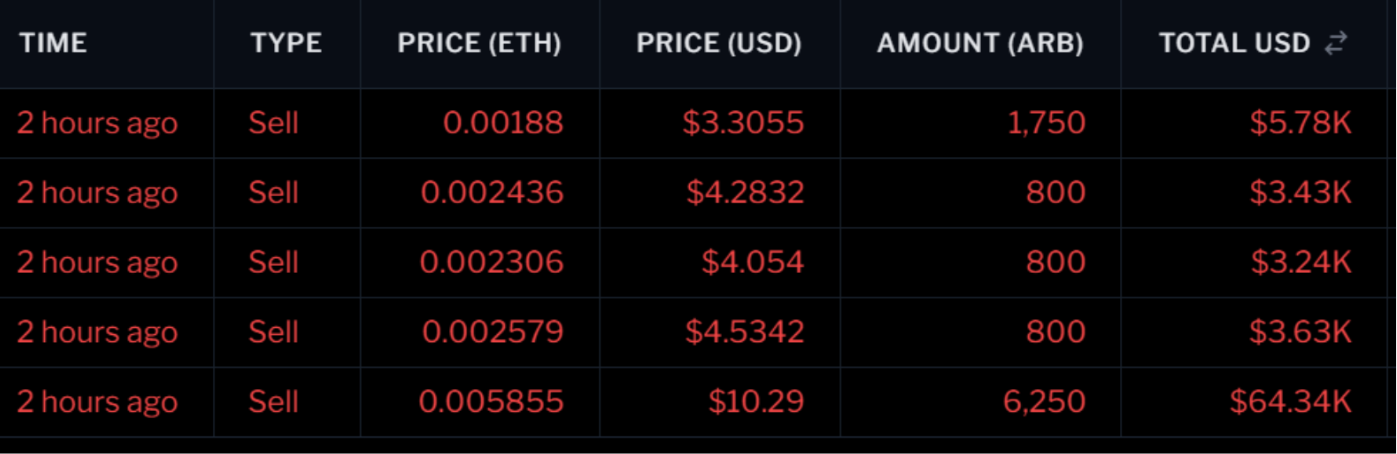Open the $5.78K sell transaction row
This screenshot has width=1397, height=454.
pyautogui.click(x=698, y=123)
